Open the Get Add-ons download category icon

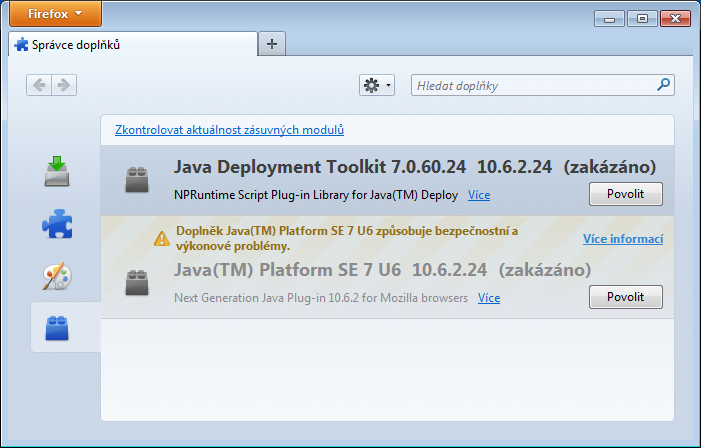coord(57,171)
